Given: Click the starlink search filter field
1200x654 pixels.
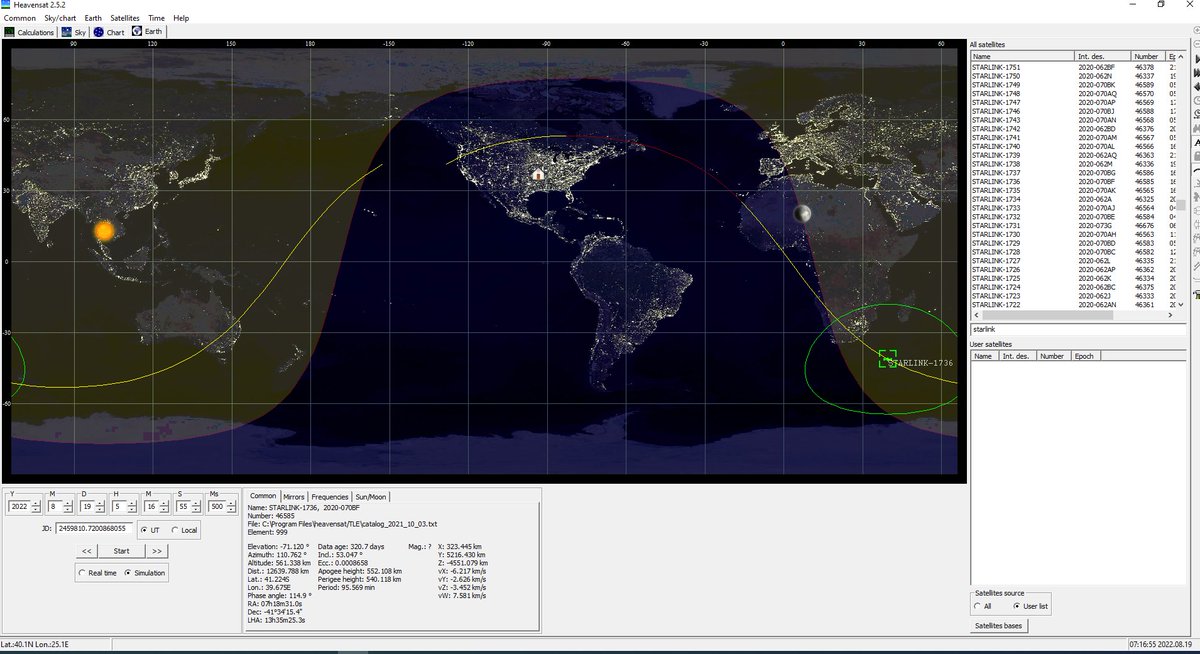Looking at the screenshot, I should click(1076, 328).
